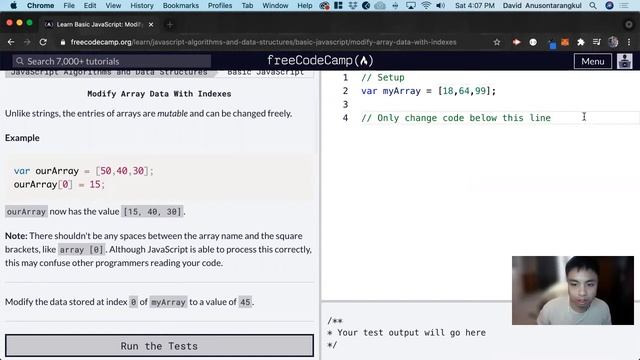Click the blue extension icon in toolbar
Viewport: 640px width, 360px height.
tap(551, 44)
